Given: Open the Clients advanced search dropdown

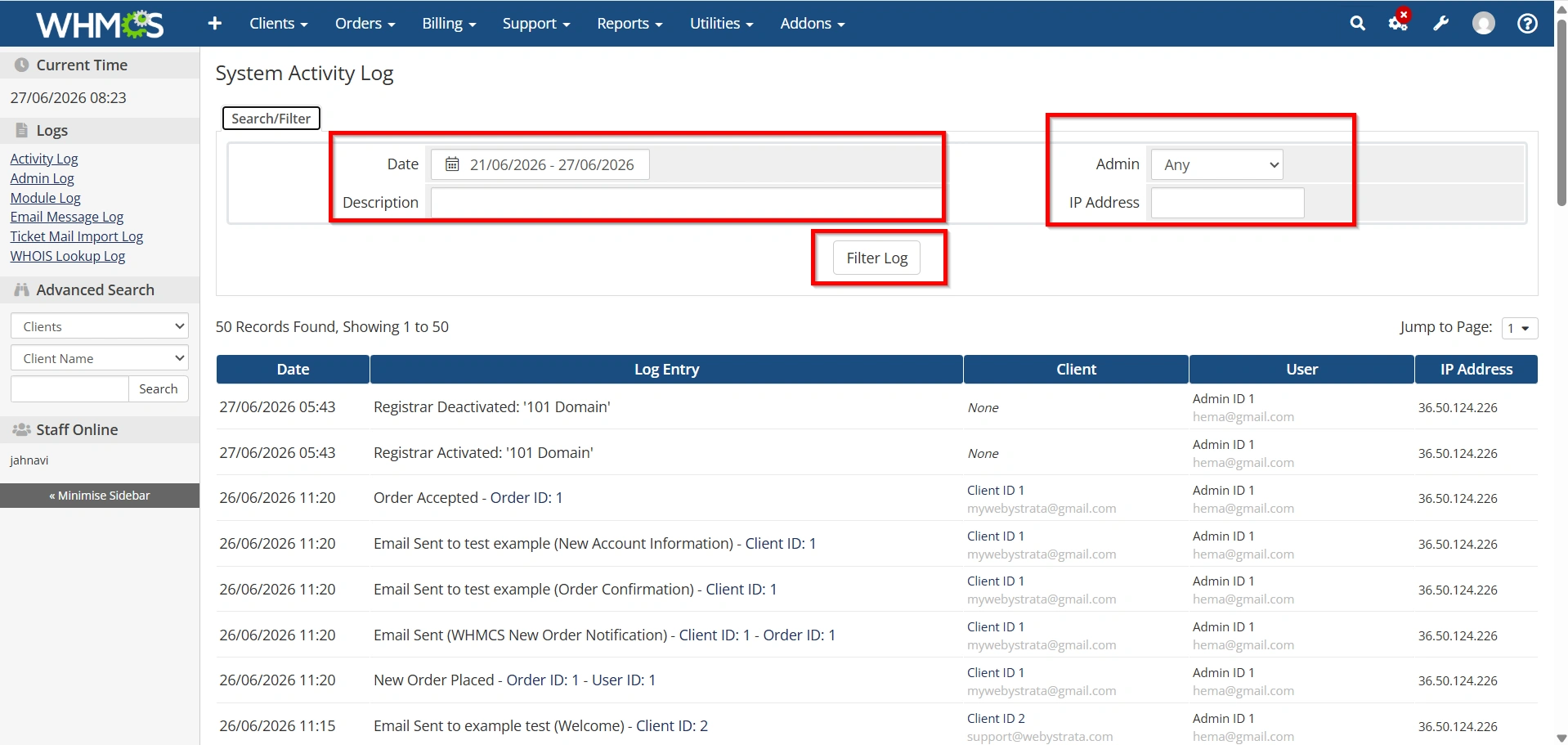Looking at the screenshot, I should 100,326.
